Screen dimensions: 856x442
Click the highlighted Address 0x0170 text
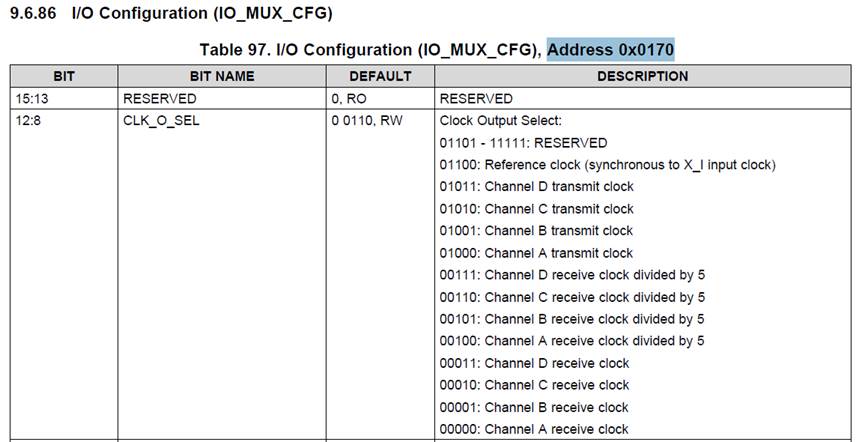tap(611, 50)
